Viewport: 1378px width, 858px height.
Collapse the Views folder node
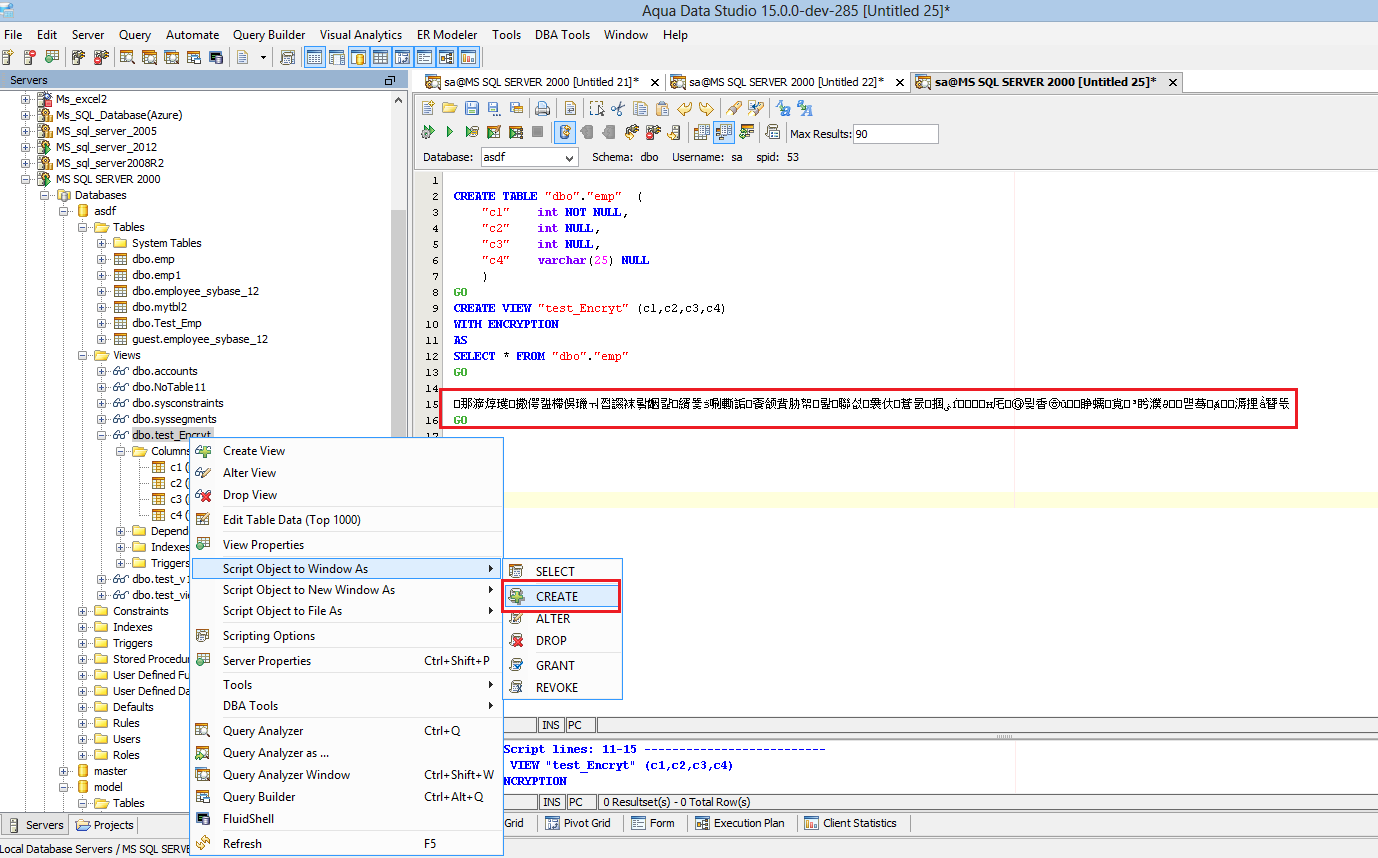[x=83, y=355]
